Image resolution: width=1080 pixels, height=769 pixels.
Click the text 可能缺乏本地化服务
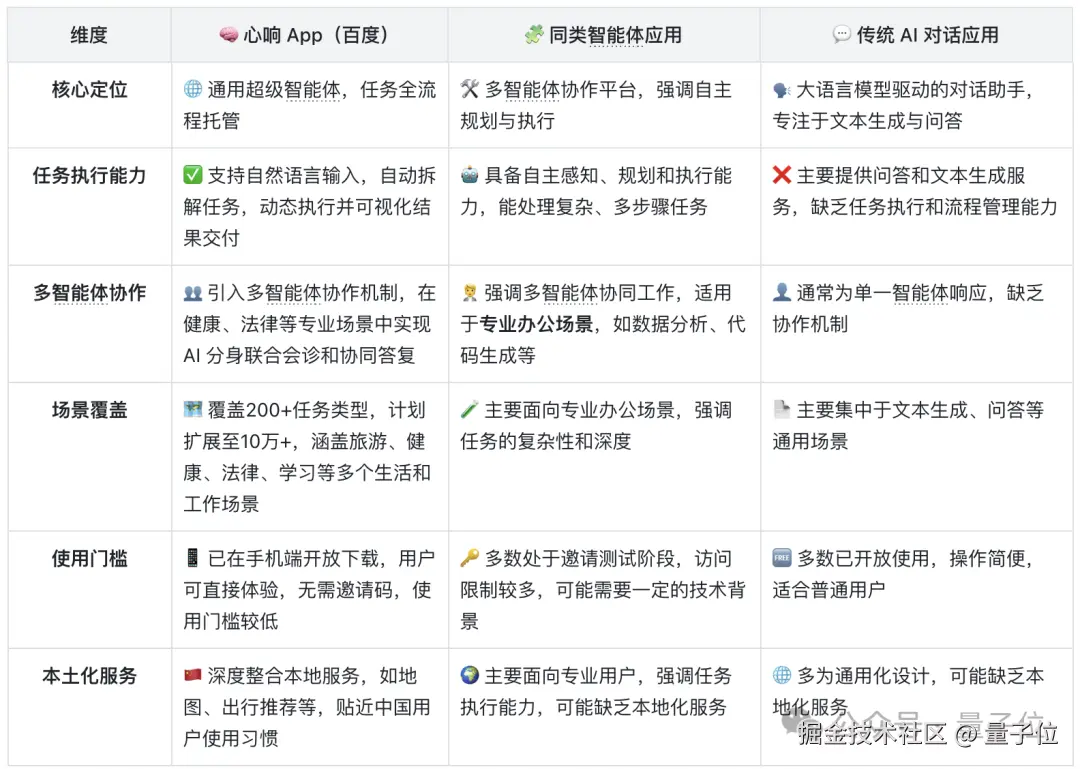[641, 707]
